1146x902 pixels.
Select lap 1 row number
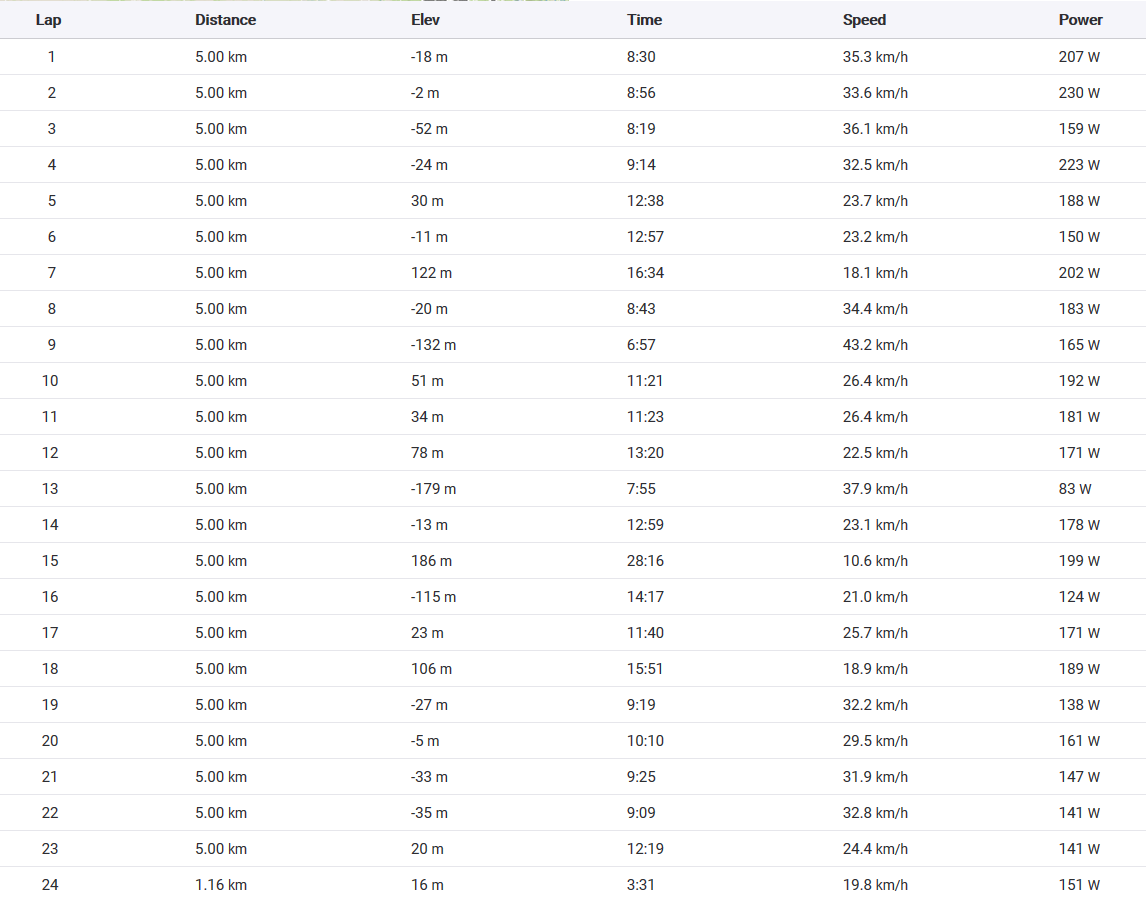click(51, 57)
